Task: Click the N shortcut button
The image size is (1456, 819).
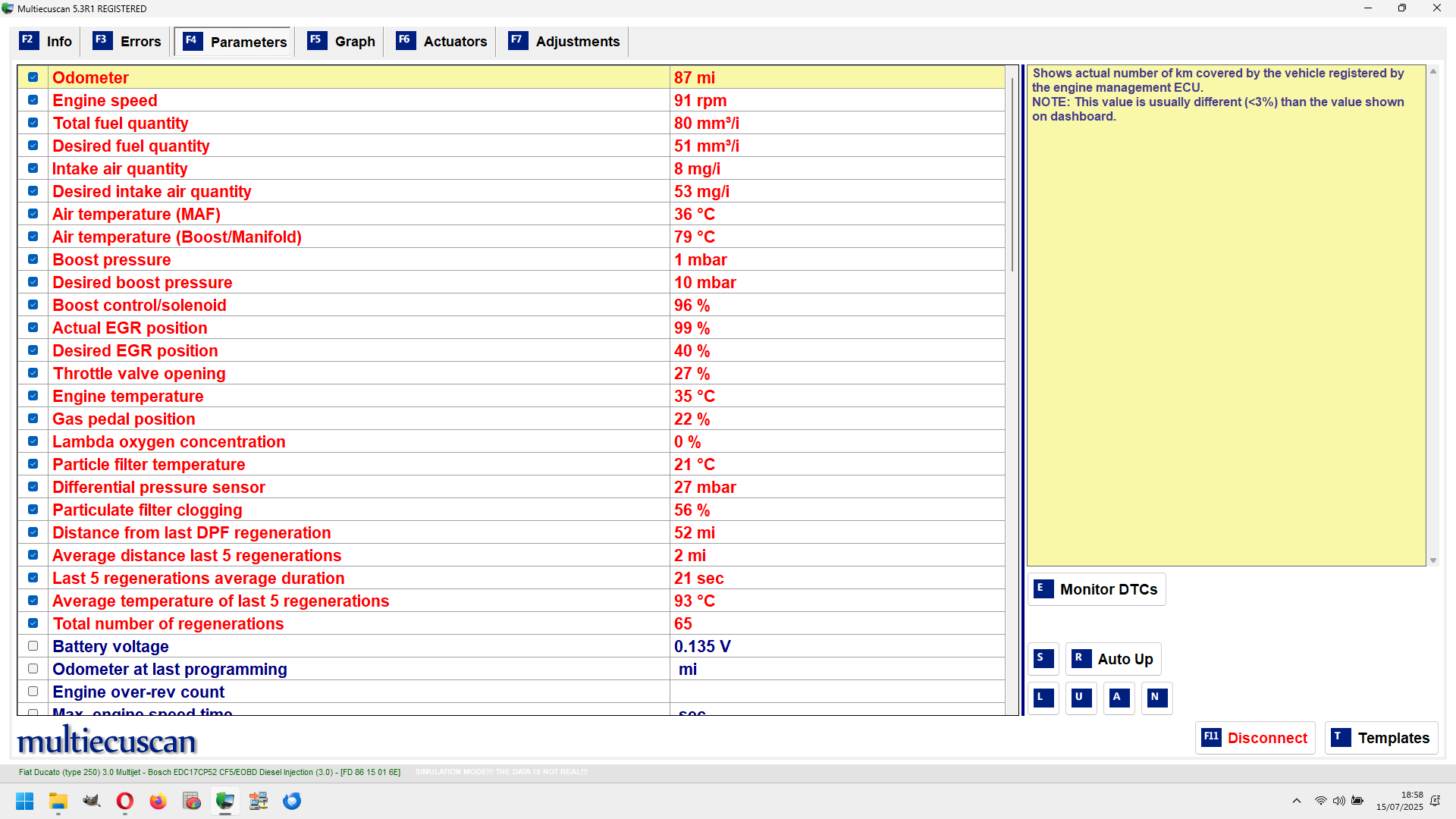Action: (1157, 698)
